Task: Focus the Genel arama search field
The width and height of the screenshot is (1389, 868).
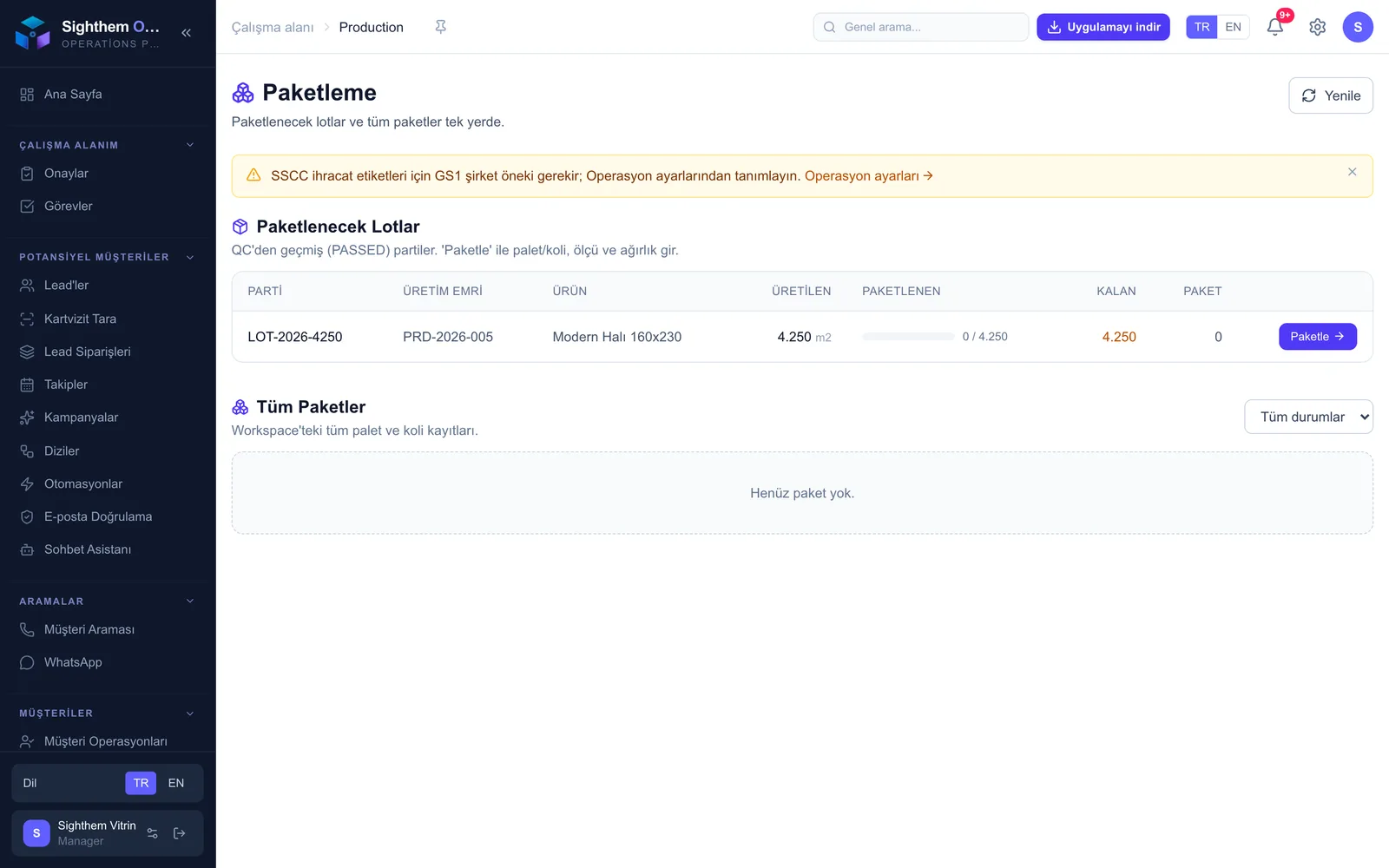Action: pyautogui.click(x=920, y=27)
